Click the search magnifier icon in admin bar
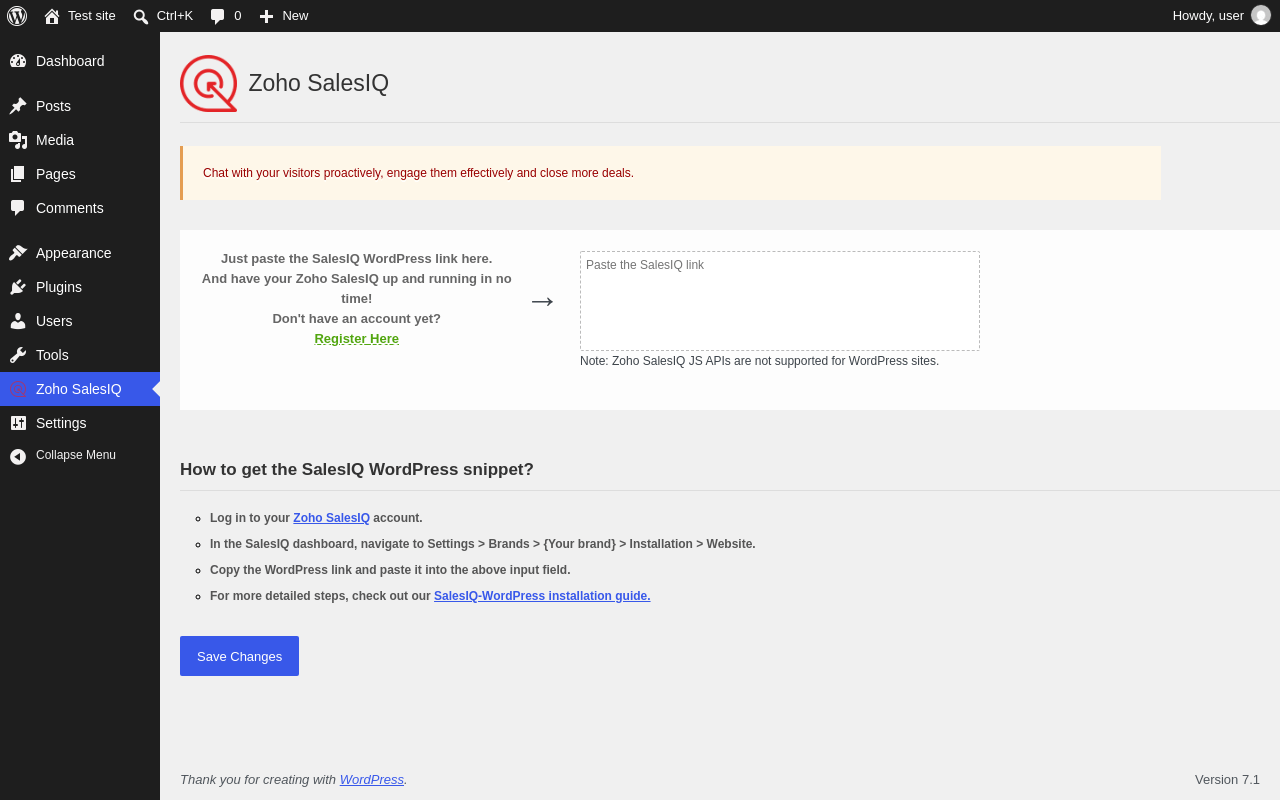 [x=141, y=16]
